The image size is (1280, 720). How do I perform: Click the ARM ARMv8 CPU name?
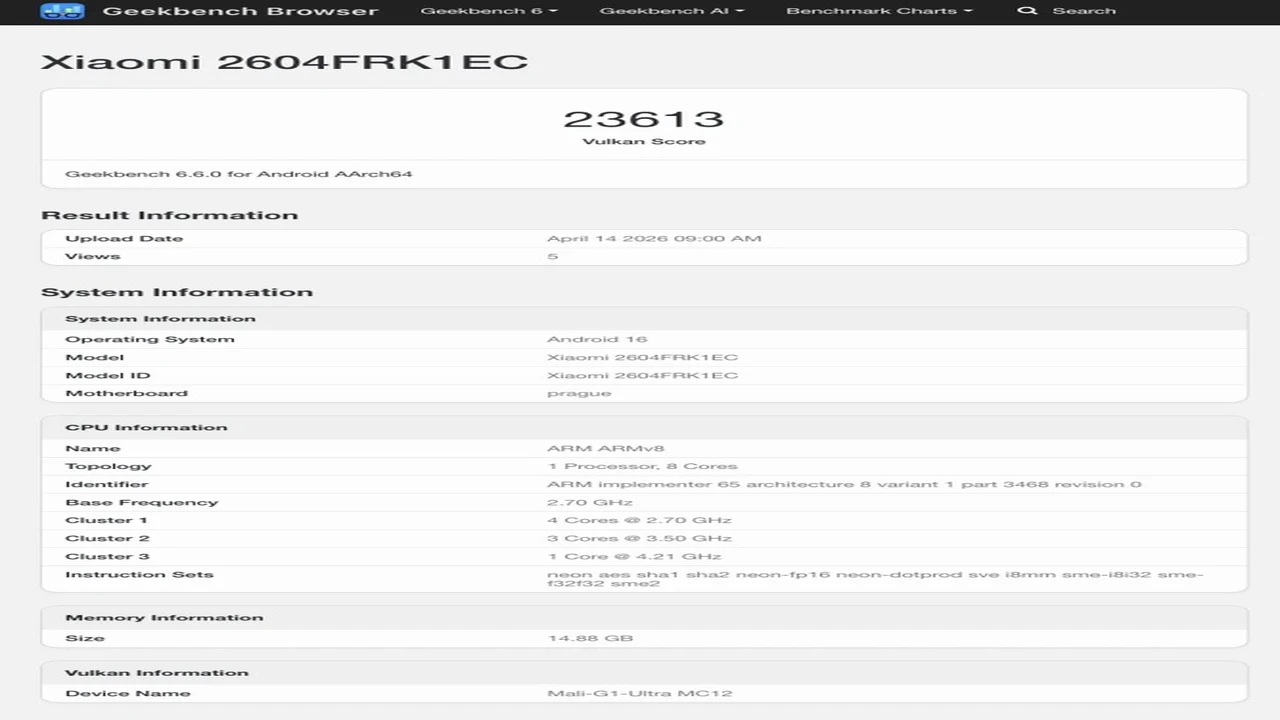[x=605, y=448]
